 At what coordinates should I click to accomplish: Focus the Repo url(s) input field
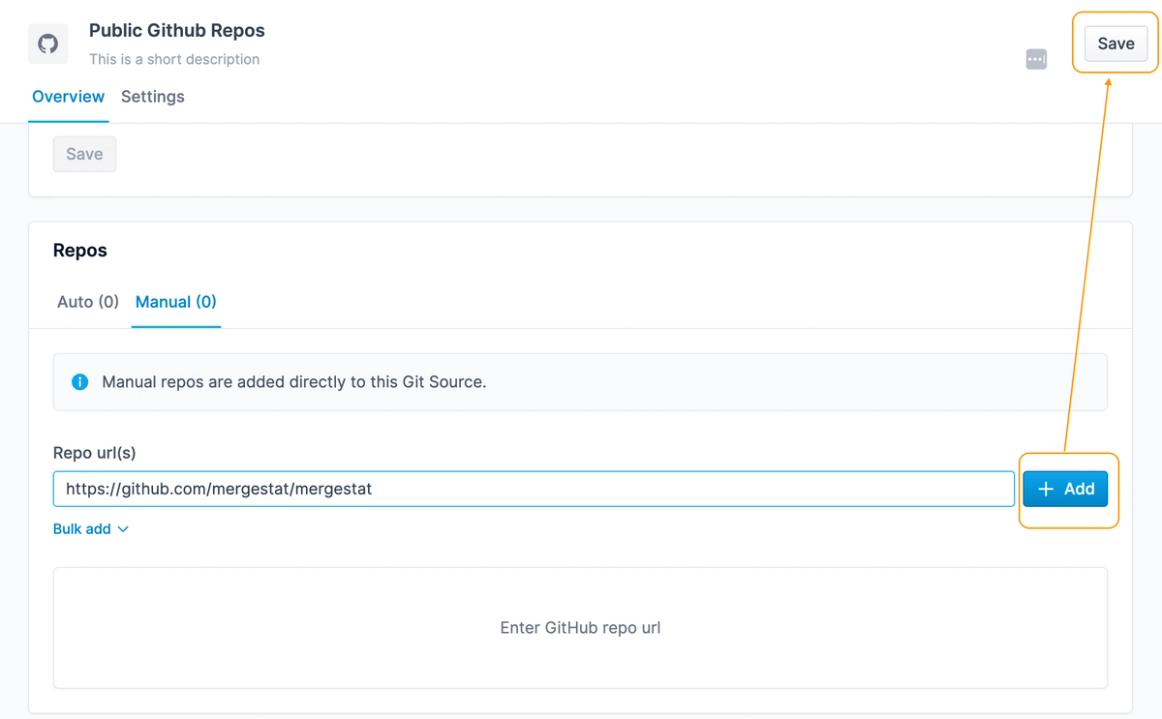[x=534, y=488]
